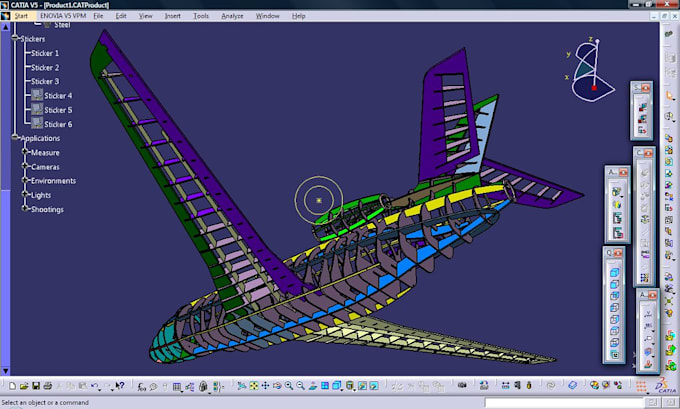
Task: Click the tree scrollbar up arrow
Action: (5, 27)
